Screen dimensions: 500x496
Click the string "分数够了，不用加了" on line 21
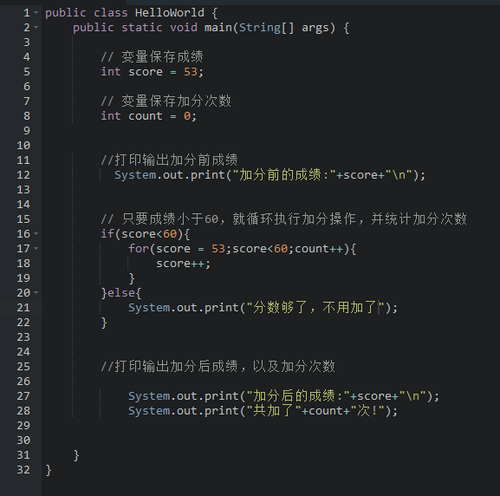tap(315, 307)
